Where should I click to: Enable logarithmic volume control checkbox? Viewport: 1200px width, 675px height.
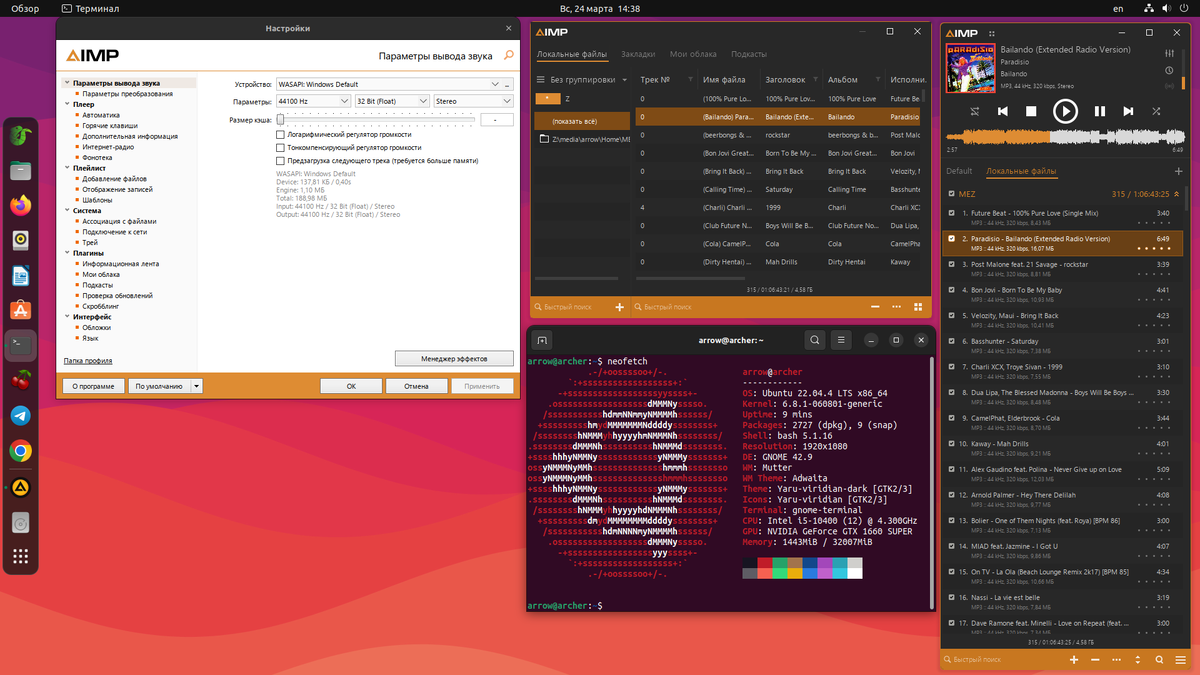[x=280, y=134]
